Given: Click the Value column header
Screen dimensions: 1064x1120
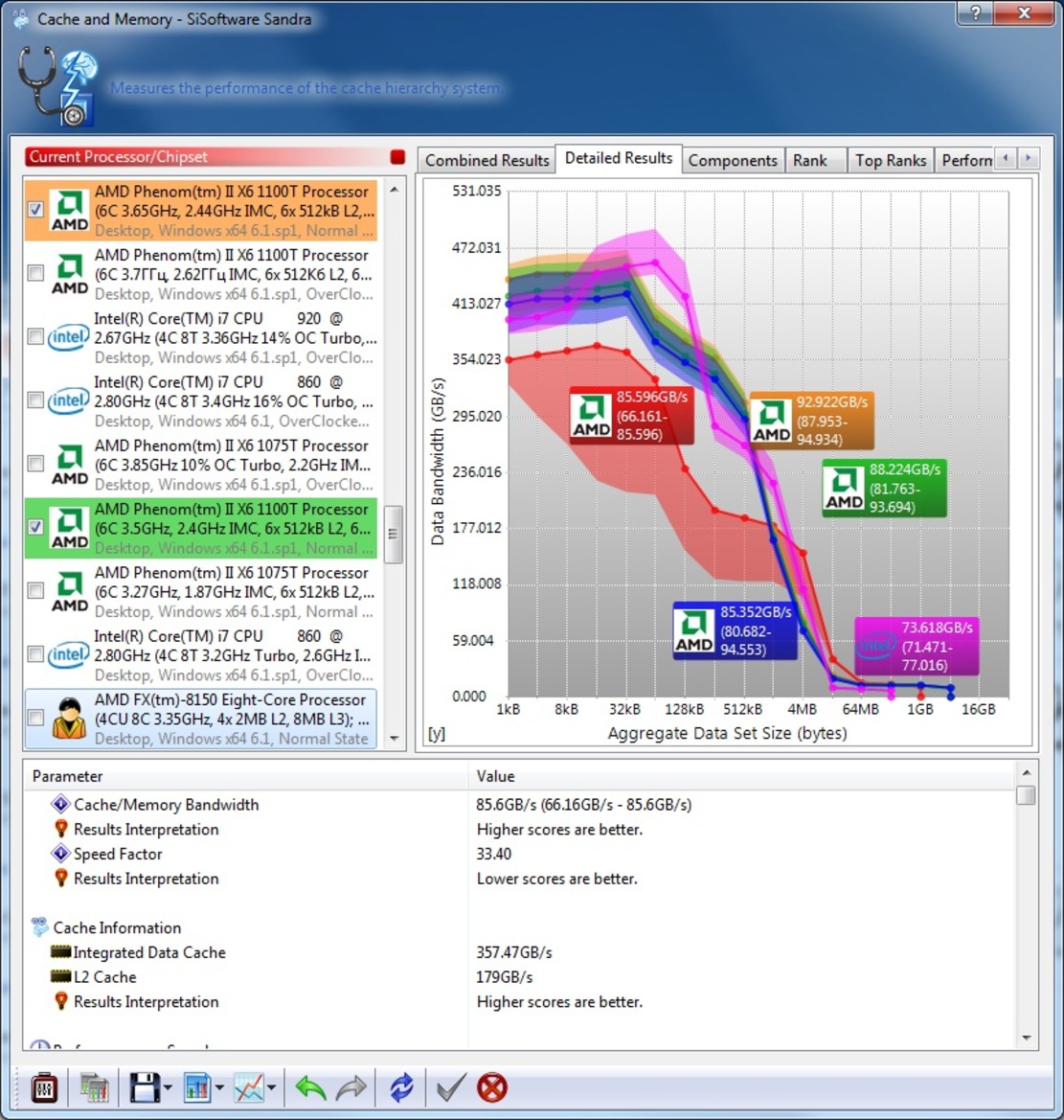Looking at the screenshot, I should [x=741, y=776].
